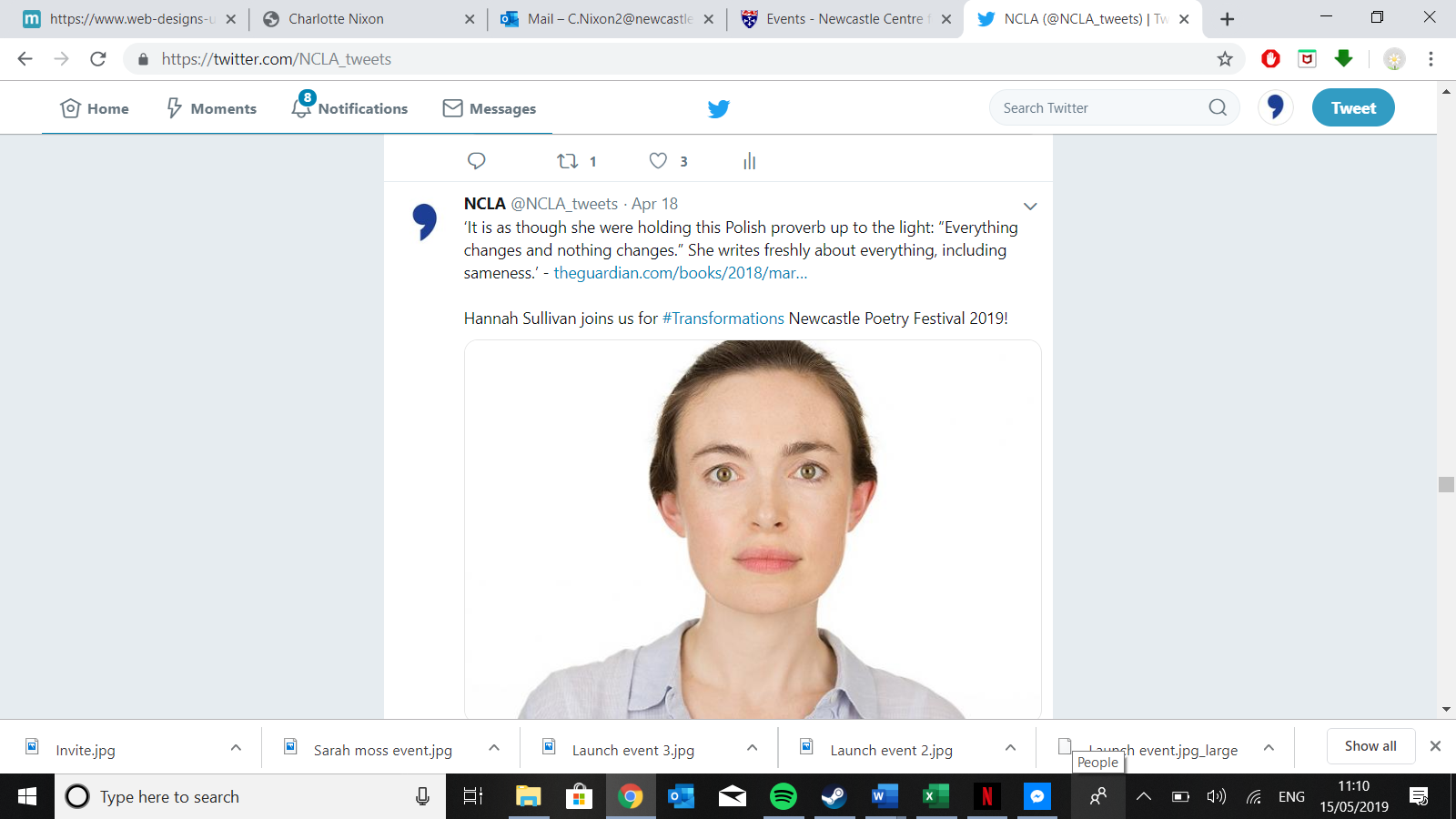Open the theguardian.com books link
The image size is (1456, 819).
pyautogui.click(x=680, y=273)
